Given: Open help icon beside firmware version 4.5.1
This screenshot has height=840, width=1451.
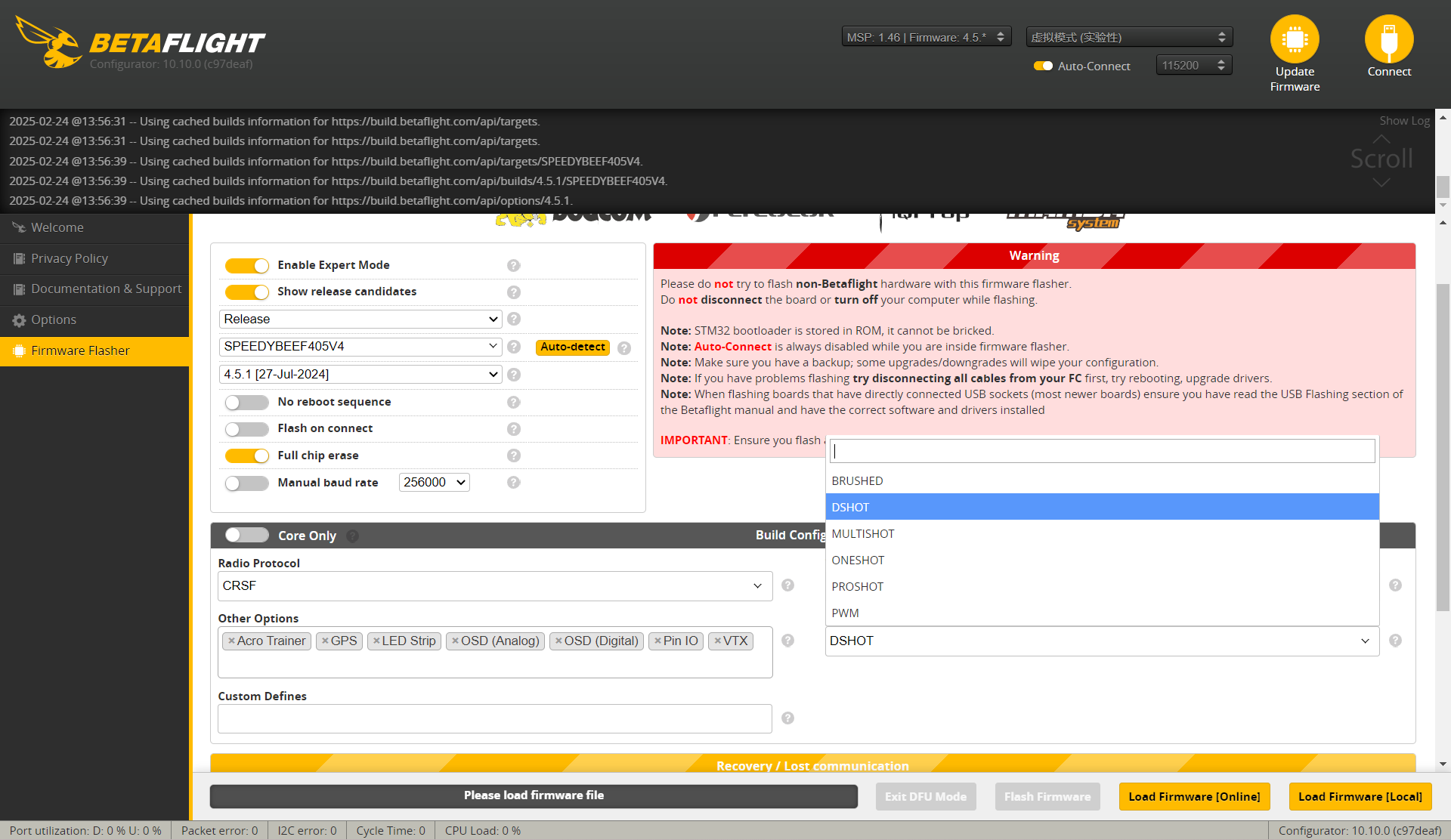Looking at the screenshot, I should [x=514, y=375].
